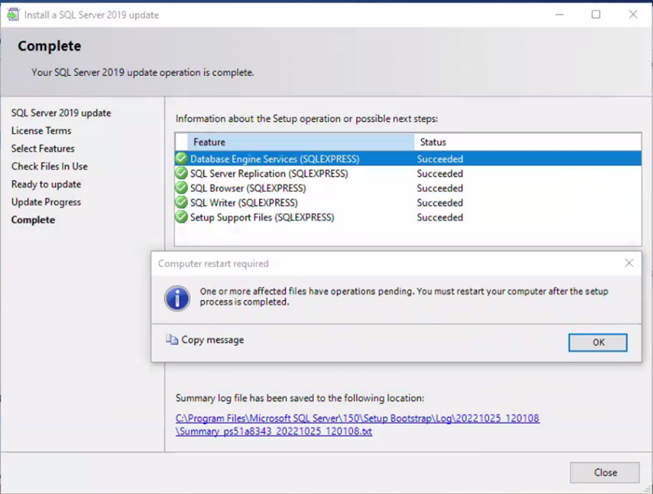Click the installer icon in the title bar

pos(13,15)
